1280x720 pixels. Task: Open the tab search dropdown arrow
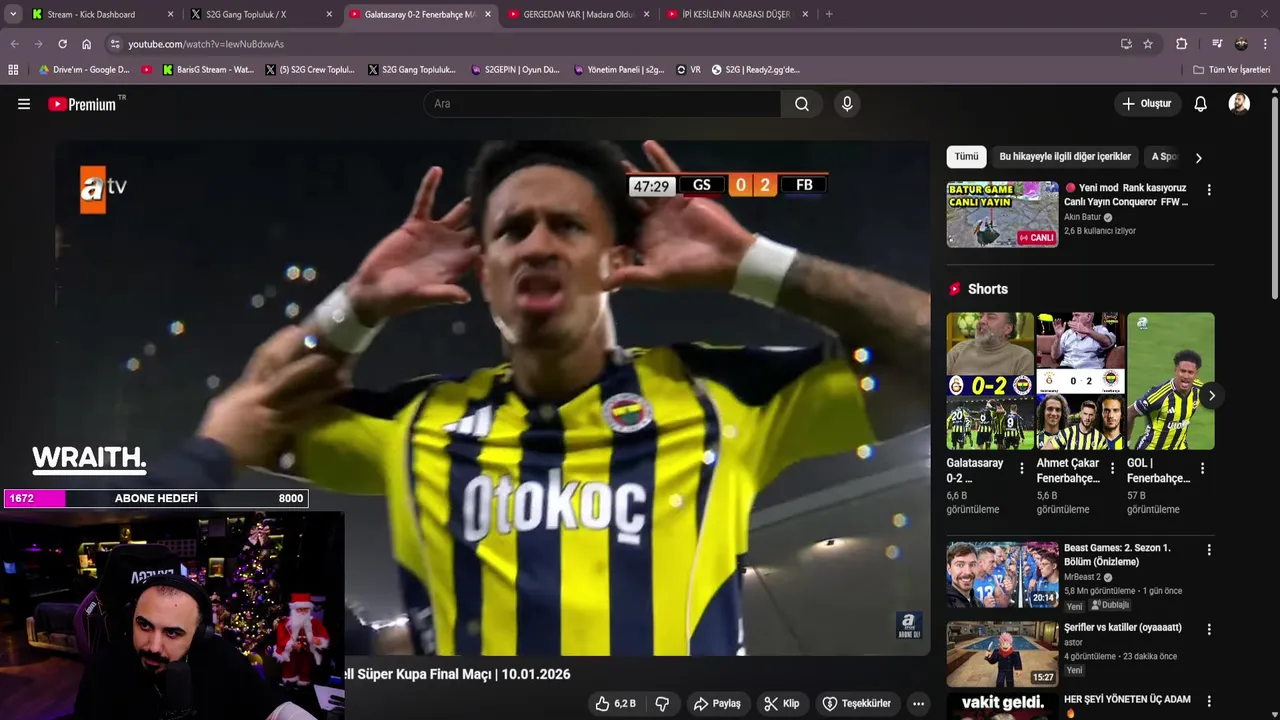(x=13, y=14)
